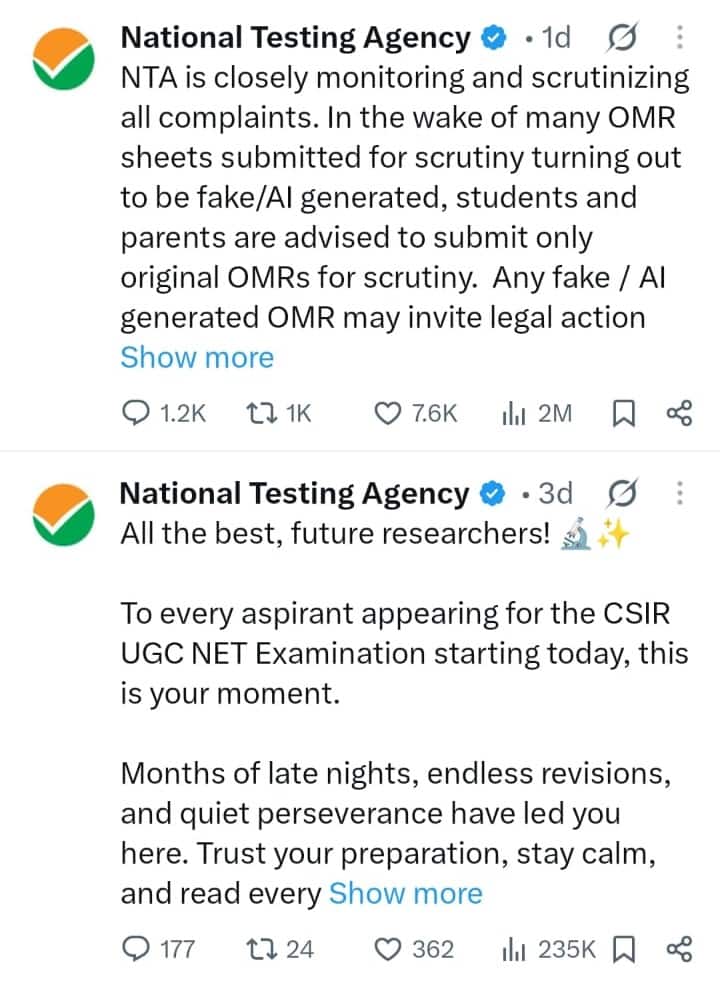This screenshot has height=981, width=720.
Task: Share the CSIR UGC NET post
Action: coord(679,950)
